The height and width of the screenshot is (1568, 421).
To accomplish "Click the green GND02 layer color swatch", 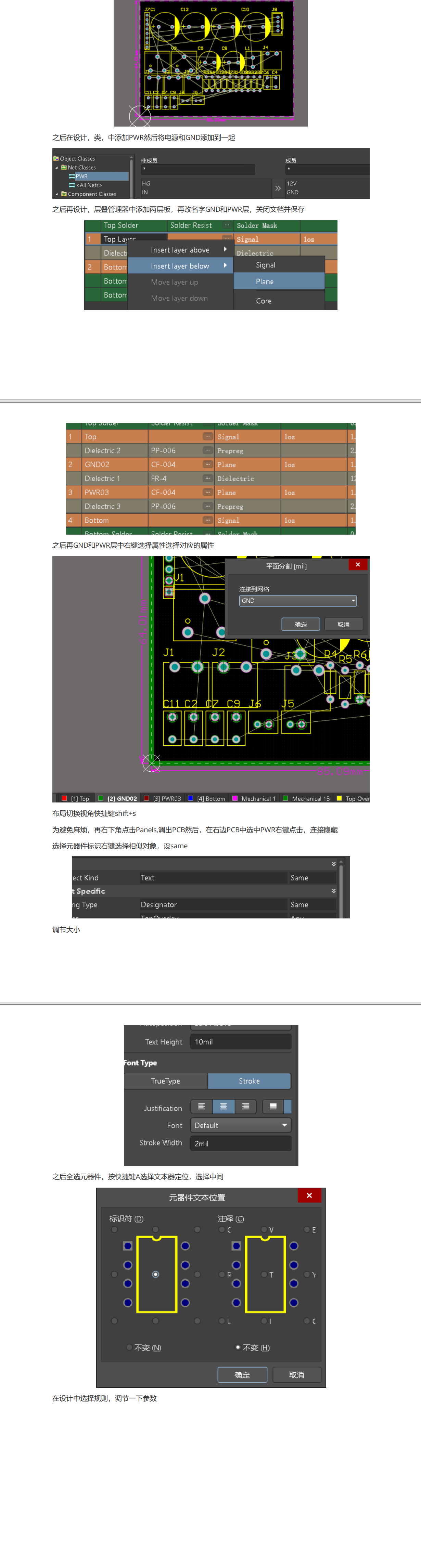I will point(101,798).
